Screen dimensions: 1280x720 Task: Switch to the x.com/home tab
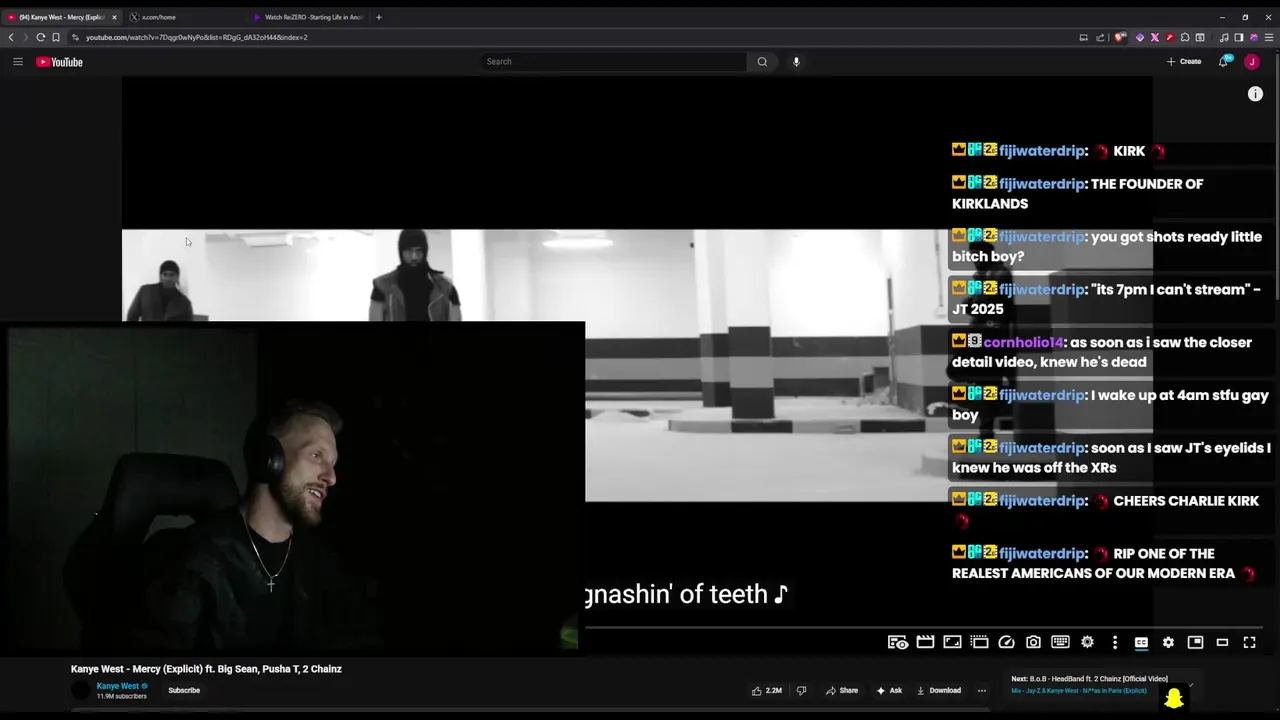185,17
